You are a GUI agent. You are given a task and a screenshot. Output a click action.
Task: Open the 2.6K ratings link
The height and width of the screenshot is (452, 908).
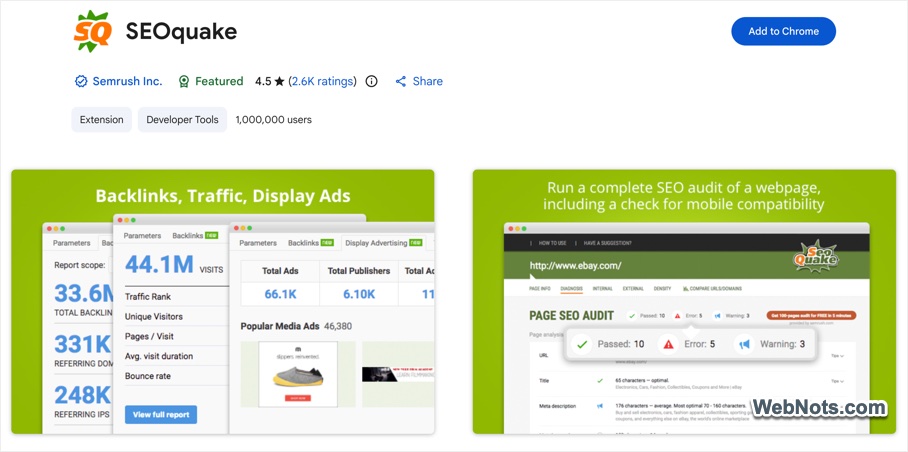(x=323, y=82)
